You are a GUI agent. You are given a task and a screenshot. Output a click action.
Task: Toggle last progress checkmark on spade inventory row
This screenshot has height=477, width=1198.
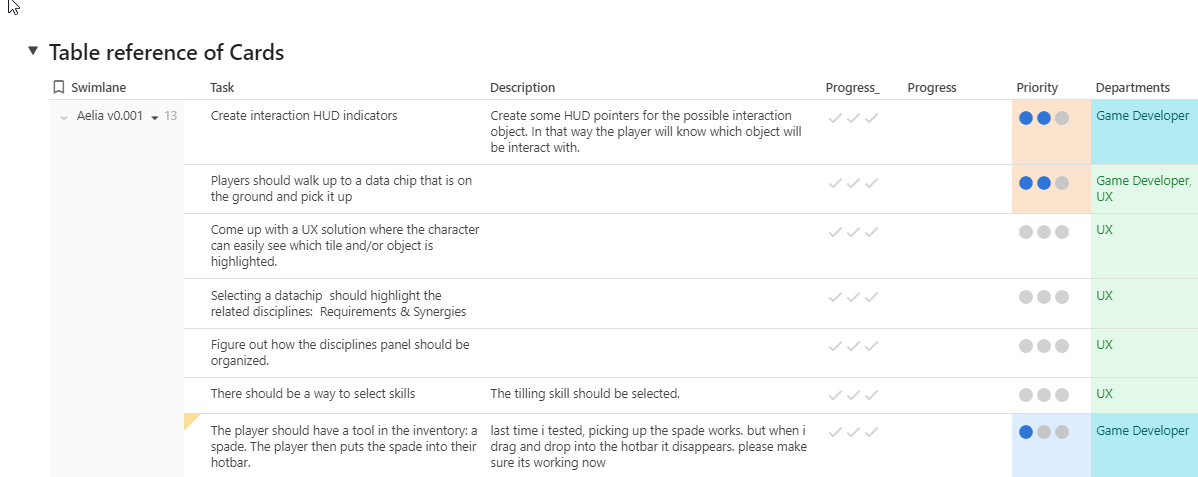pyautogui.click(x=872, y=433)
